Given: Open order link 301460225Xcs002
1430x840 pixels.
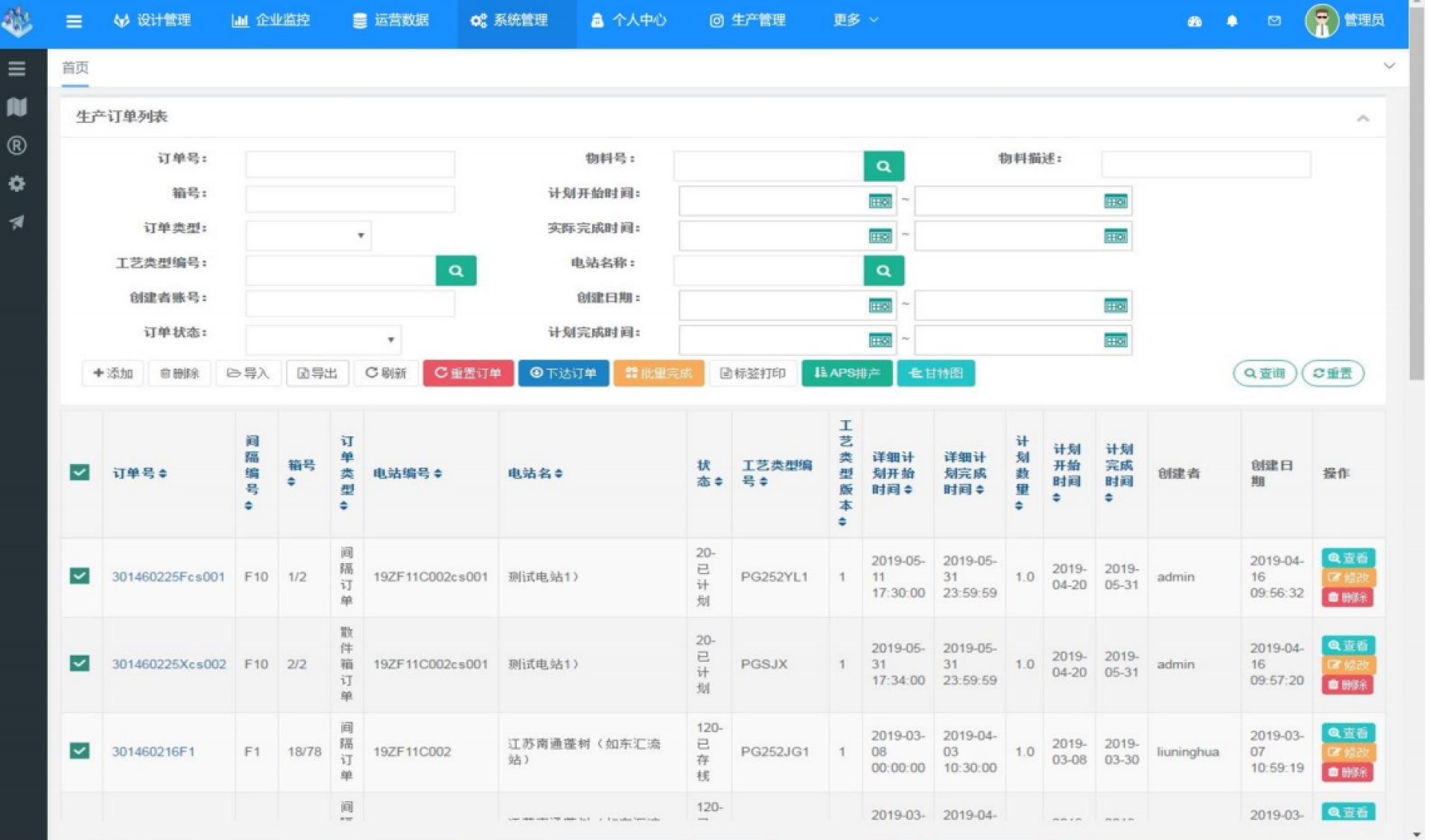Looking at the screenshot, I should coord(168,664).
